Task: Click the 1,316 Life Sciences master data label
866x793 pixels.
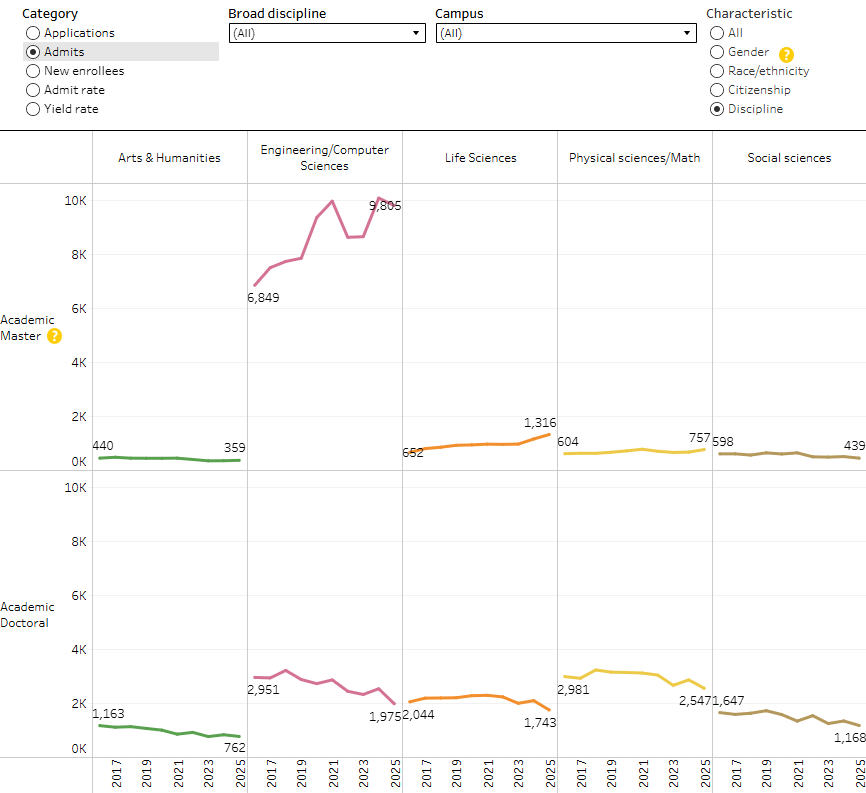Action: pos(540,422)
